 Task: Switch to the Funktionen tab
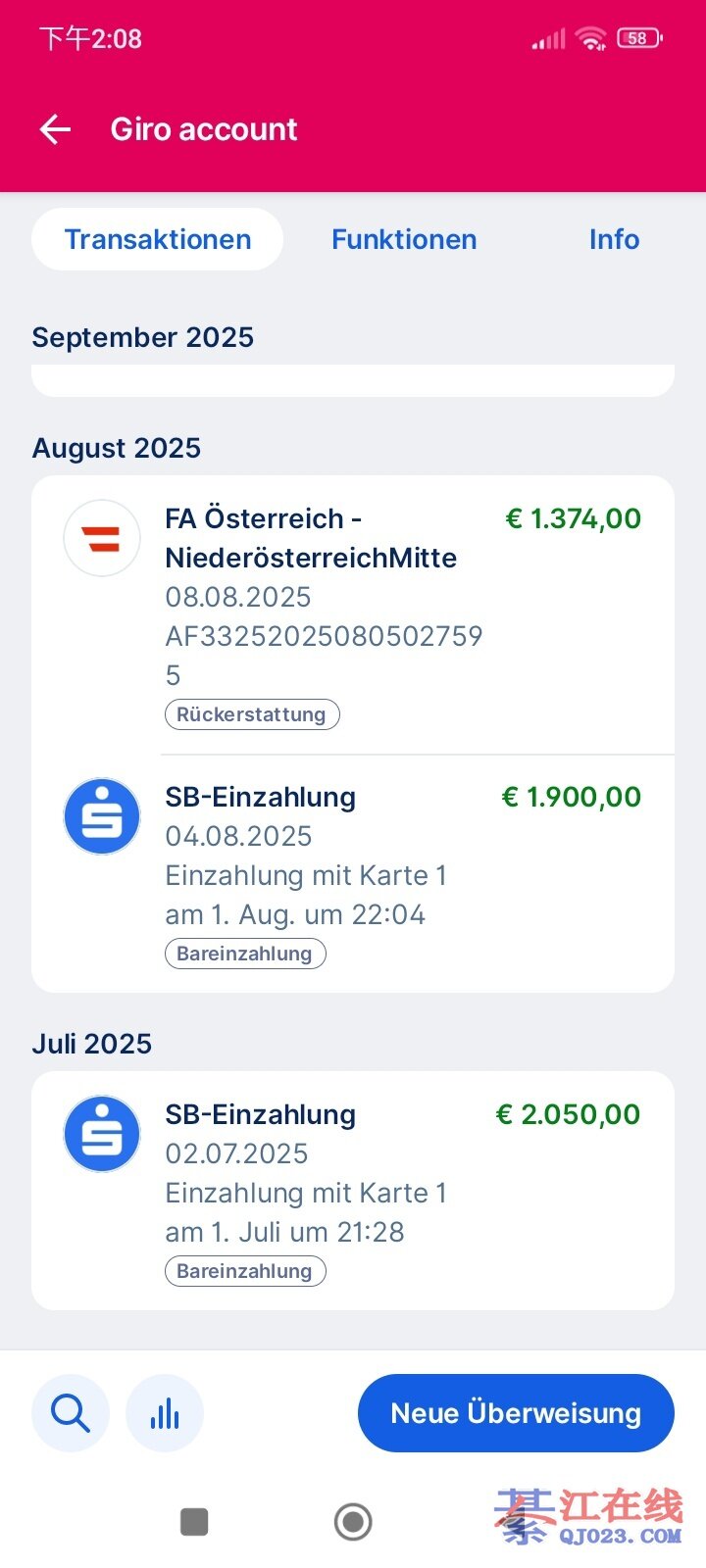click(404, 239)
